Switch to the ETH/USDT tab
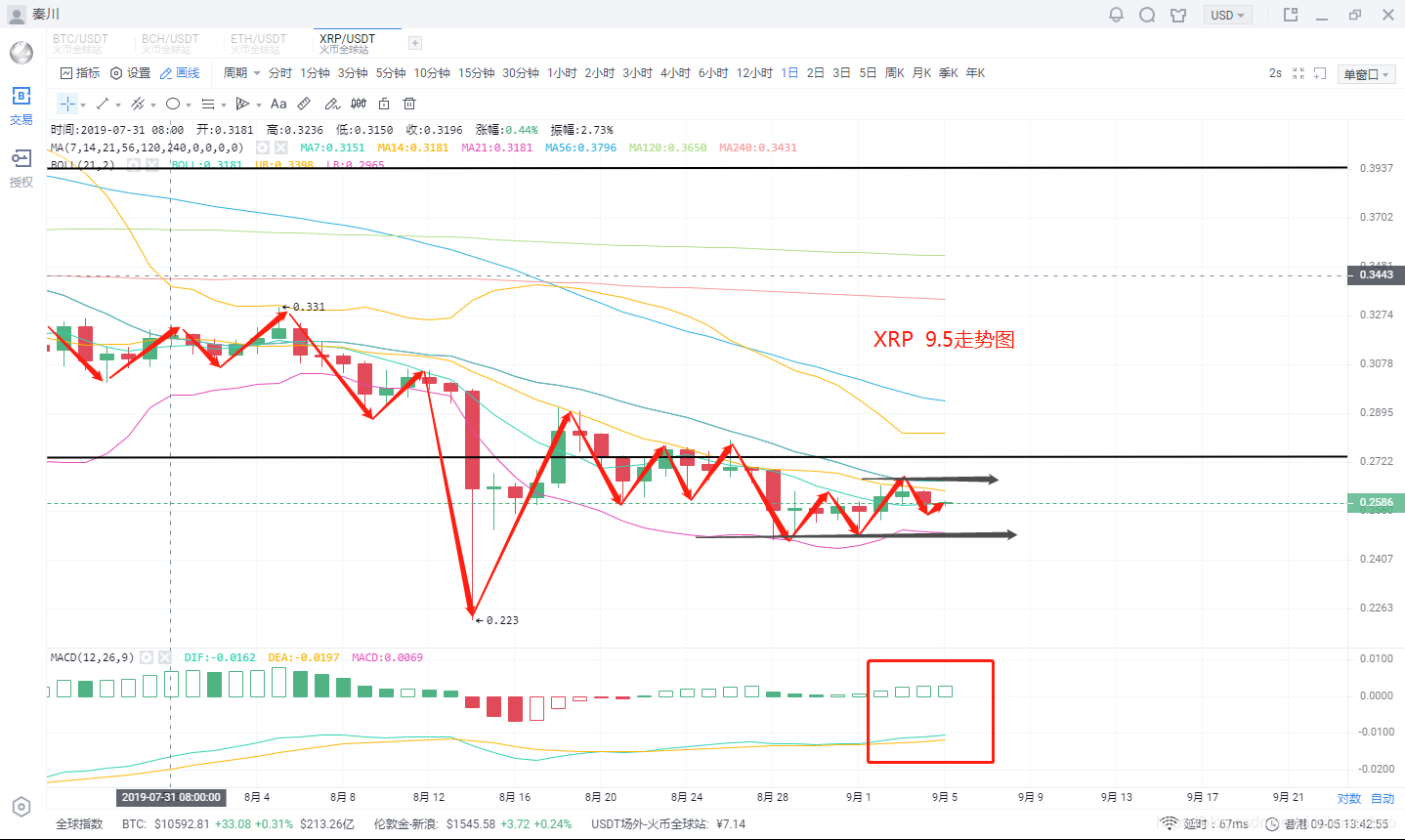This screenshot has height=840, width=1405. [259, 43]
